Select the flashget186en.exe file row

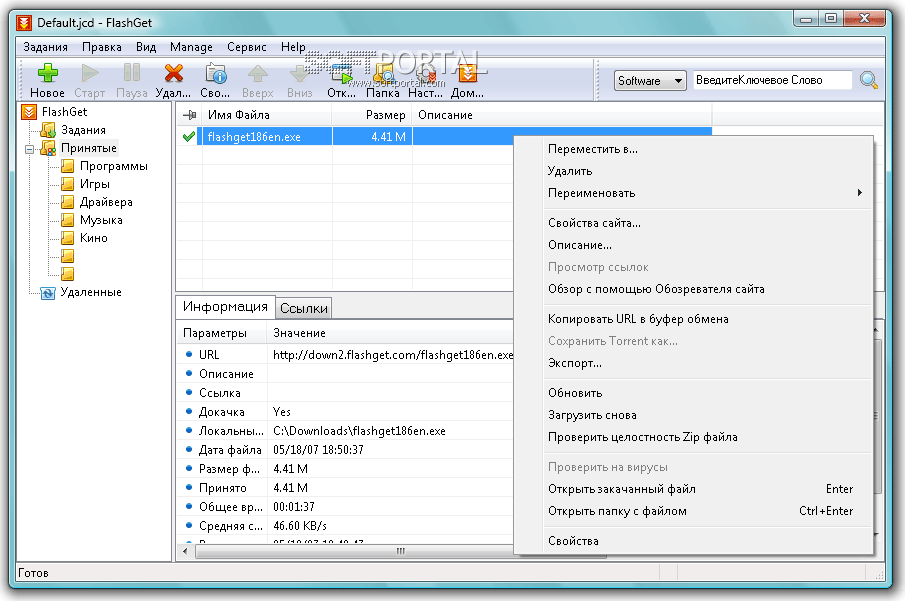point(444,137)
